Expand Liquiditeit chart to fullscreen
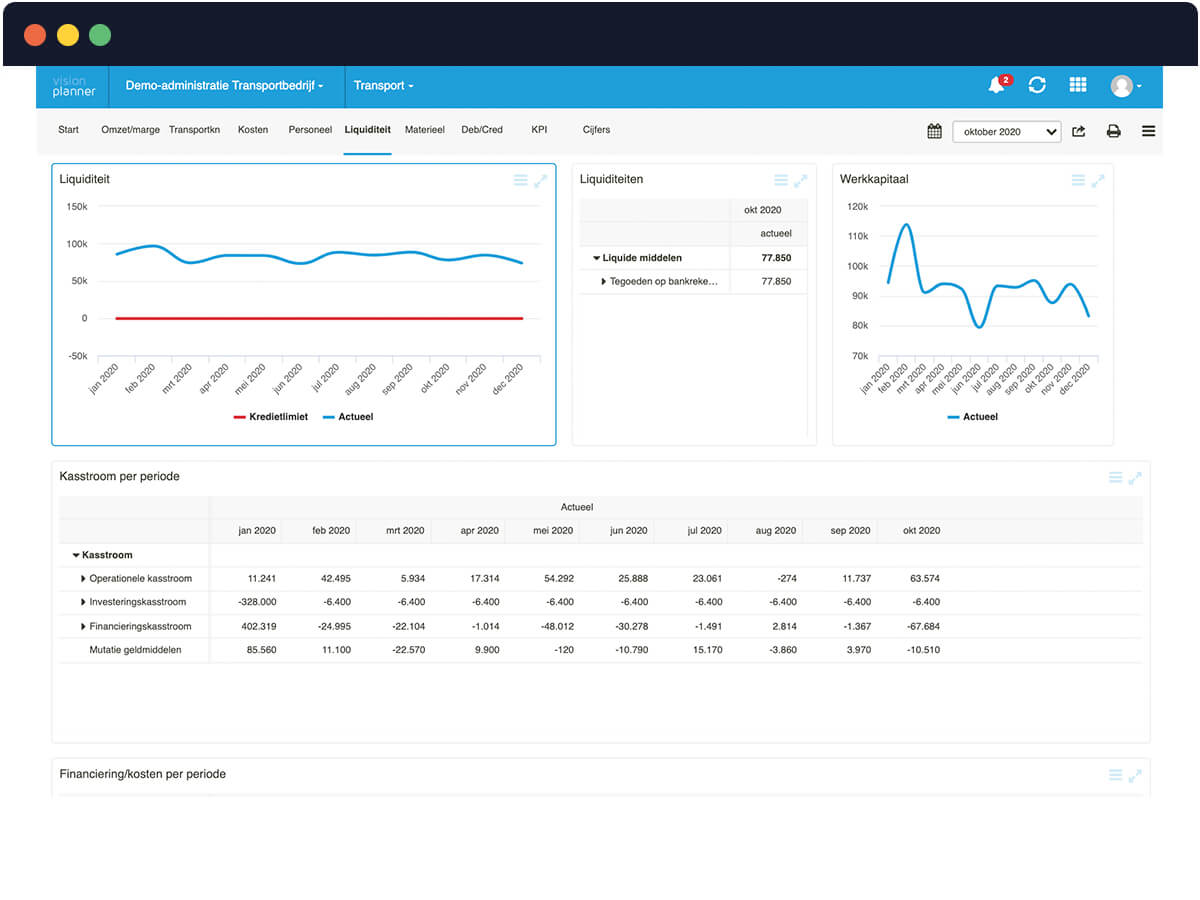Viewport: 1200px width, 900px height. pyautogui.click(x=540, y=181)
